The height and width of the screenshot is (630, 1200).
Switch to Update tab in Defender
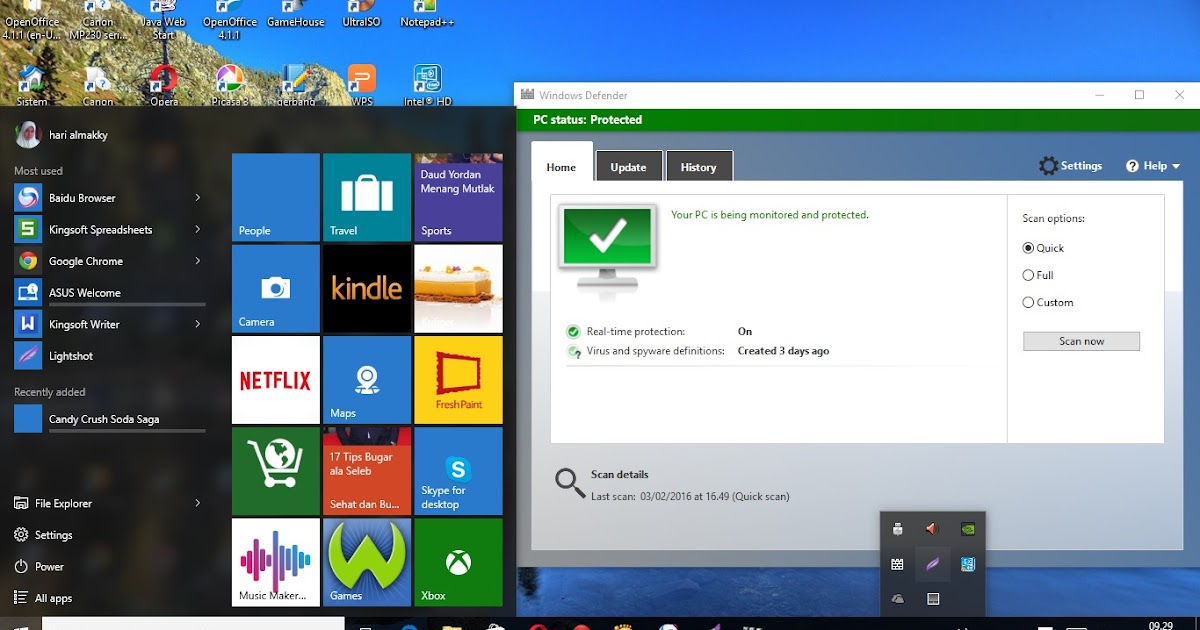pyautogui.click(x=629, y=167)
